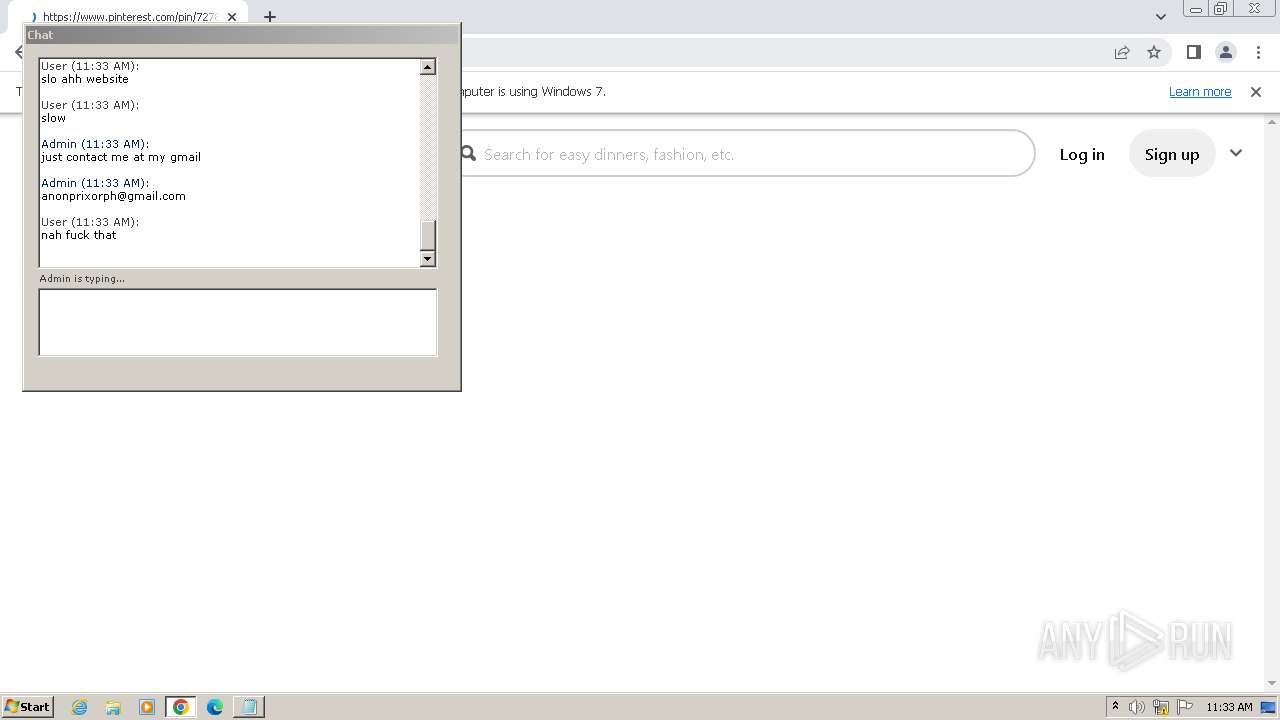
Task: Click the 'just contact me at my gmail' message
Action: click(121, 157)
